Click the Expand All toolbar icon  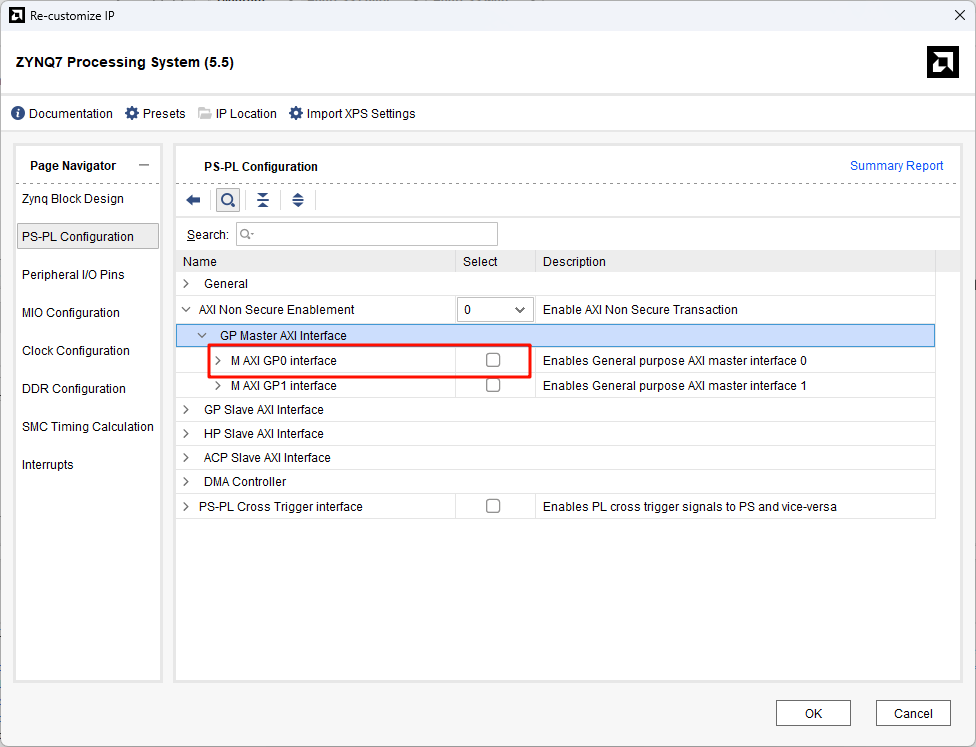click(298, 200)
